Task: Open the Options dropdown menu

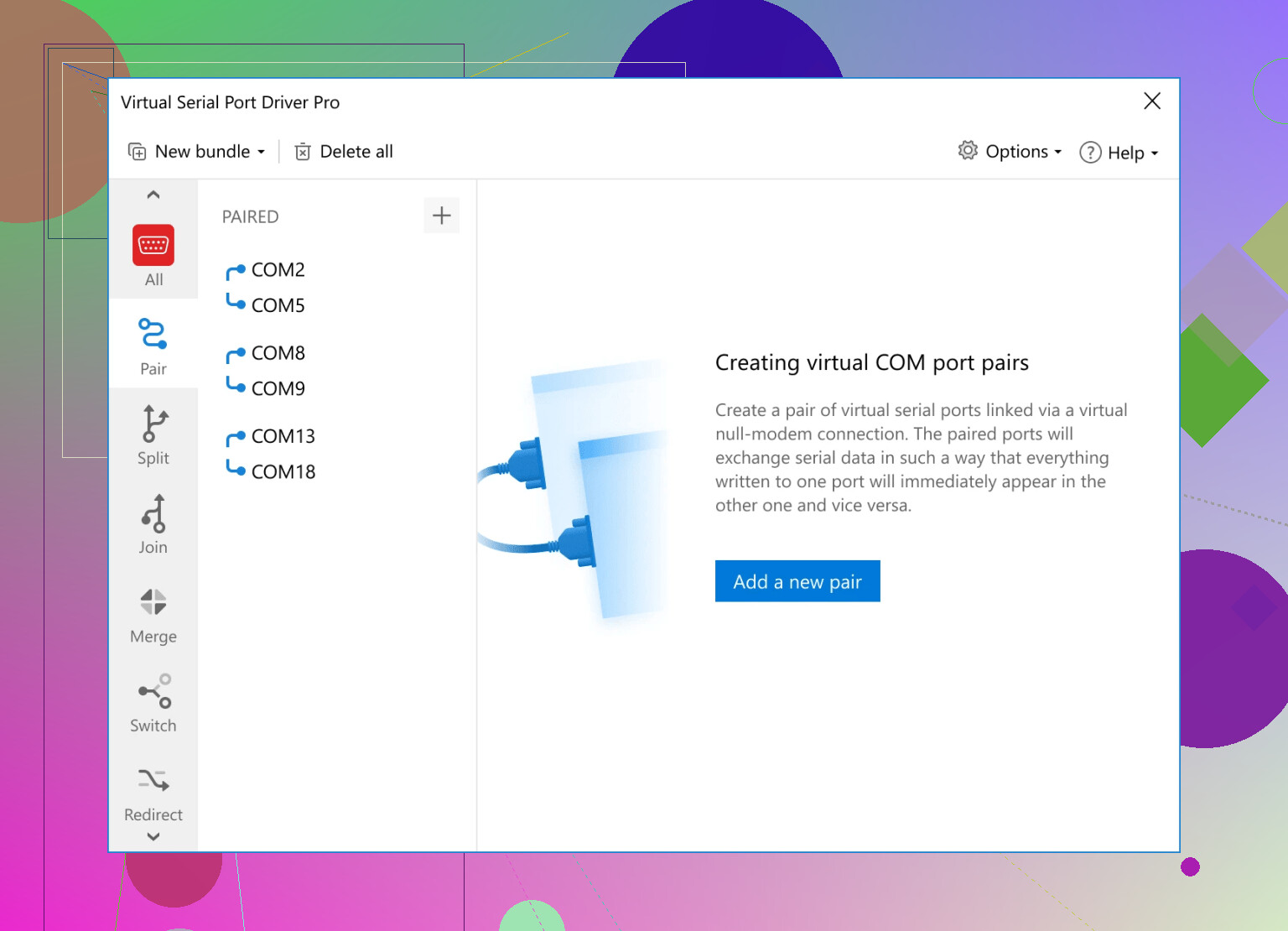Action: click(x=1010, y=152)
